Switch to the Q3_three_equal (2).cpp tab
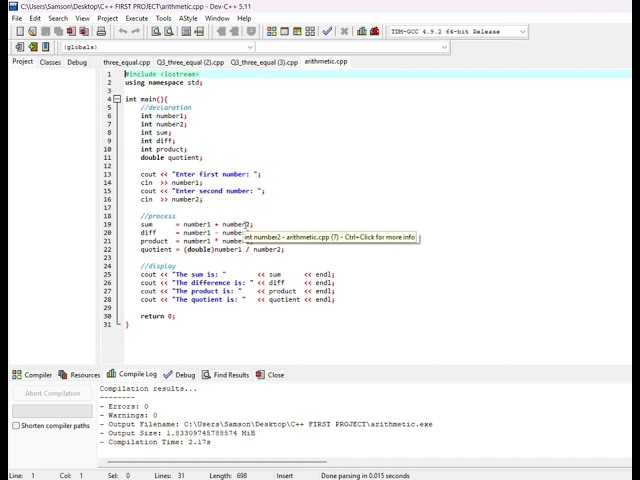The image size is (640, 480). click(190, 62)
